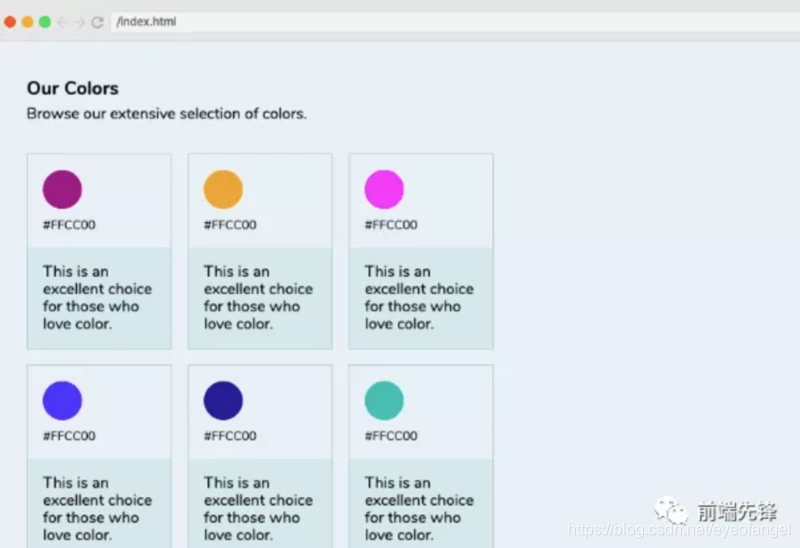Click #FFCC00 label under bright pink circle
The height and width of the screenshot is (548, 800).
coord(391,225)
